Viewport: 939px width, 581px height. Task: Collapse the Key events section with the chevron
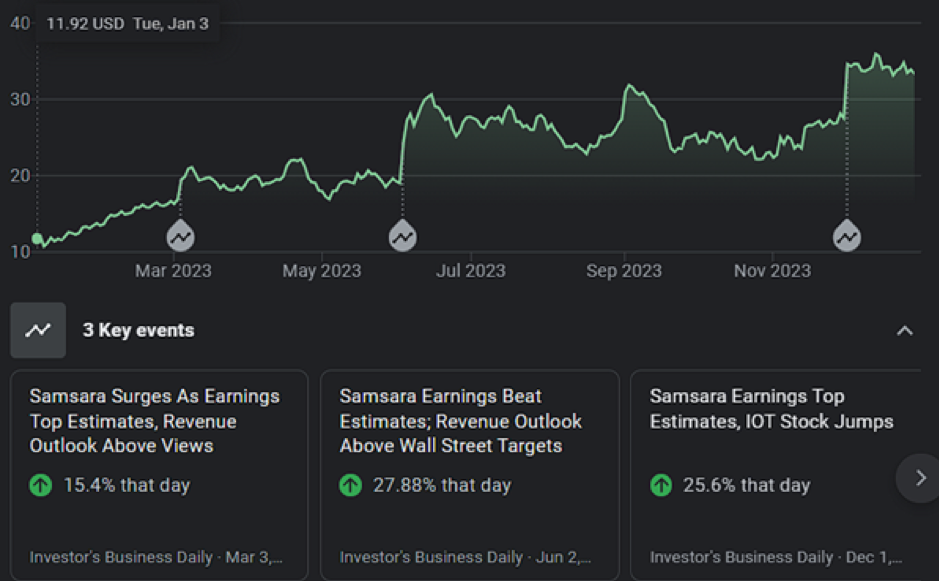pyautogui.click(x=905, y=331)
